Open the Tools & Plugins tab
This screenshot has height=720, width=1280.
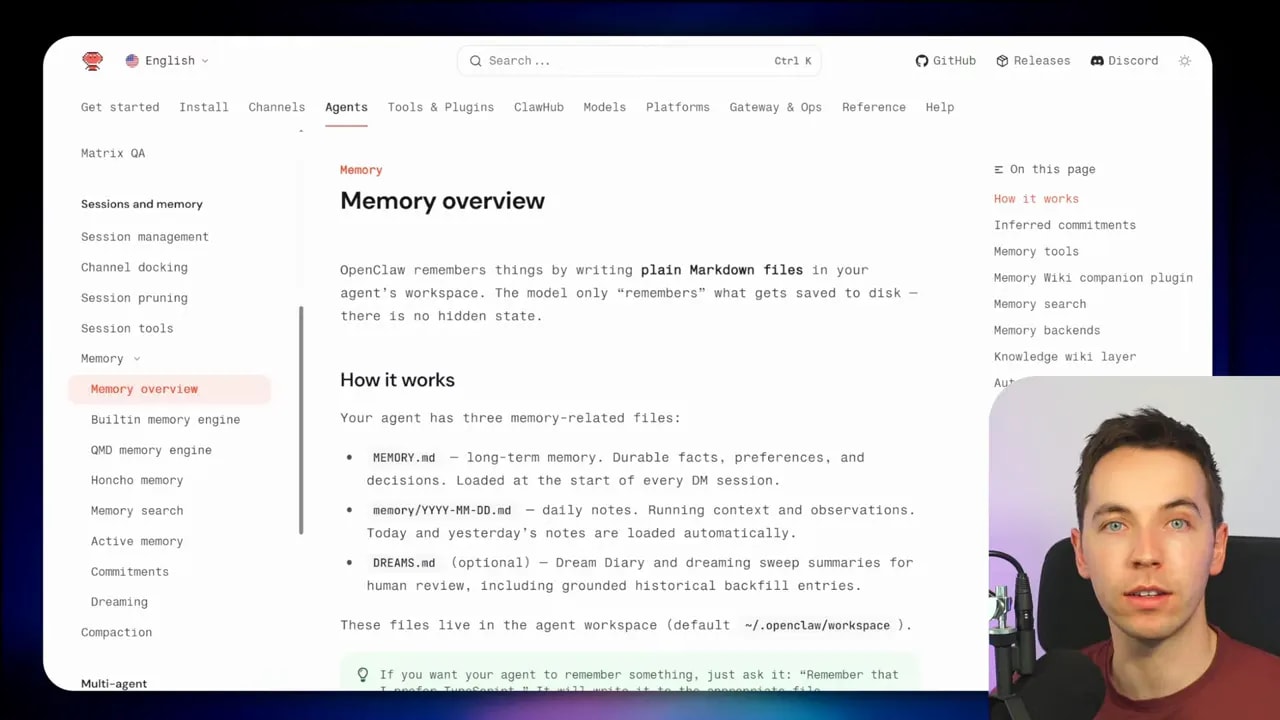point(441,107)
